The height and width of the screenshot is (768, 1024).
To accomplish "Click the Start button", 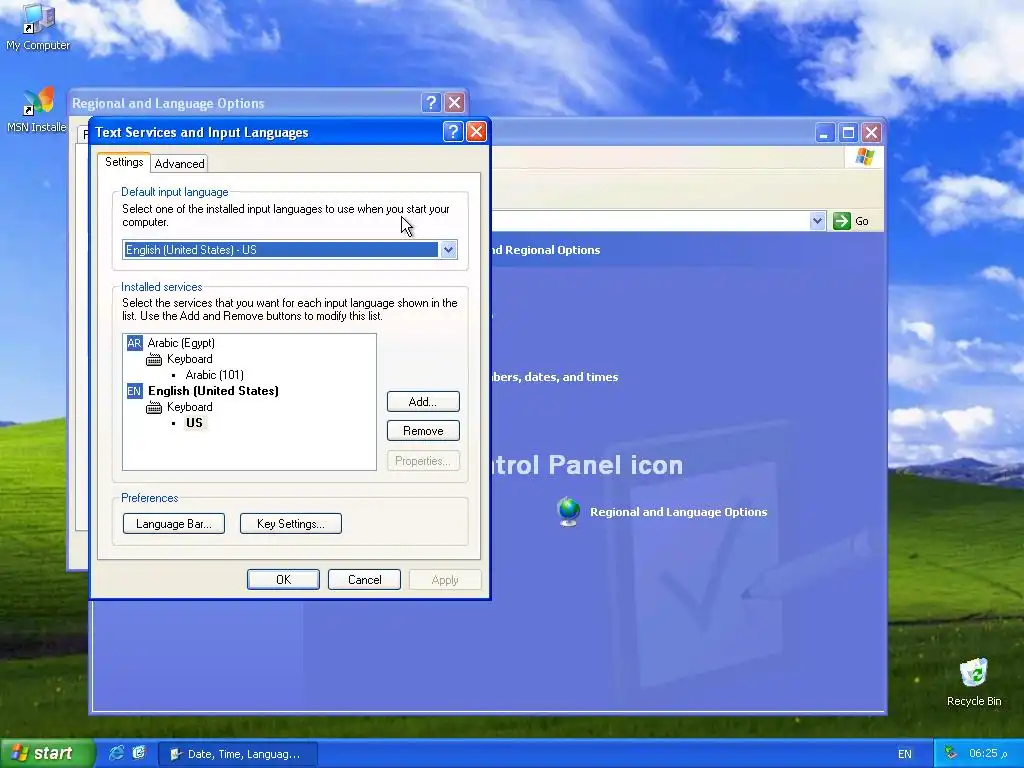I will tap(46, 753).
